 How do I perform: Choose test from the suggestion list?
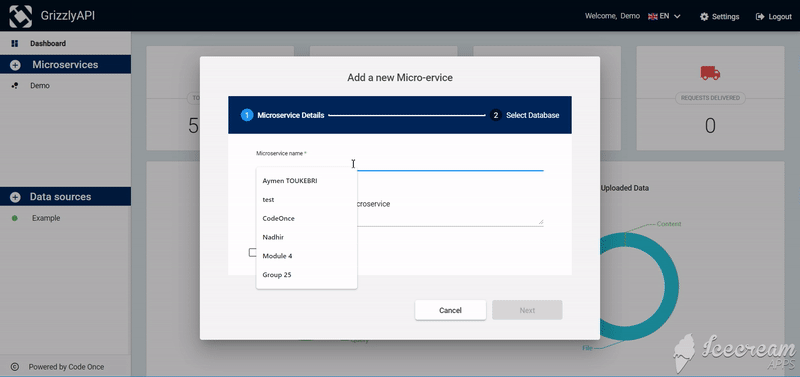(307, 199)
